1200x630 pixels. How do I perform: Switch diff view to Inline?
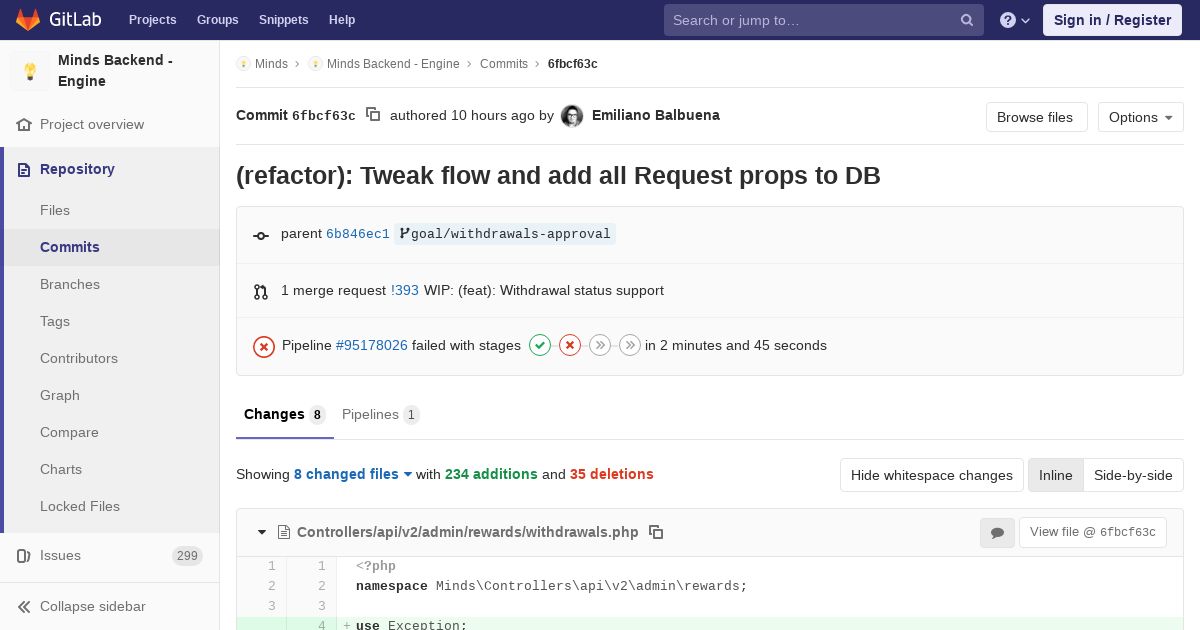click(1056, 475)
